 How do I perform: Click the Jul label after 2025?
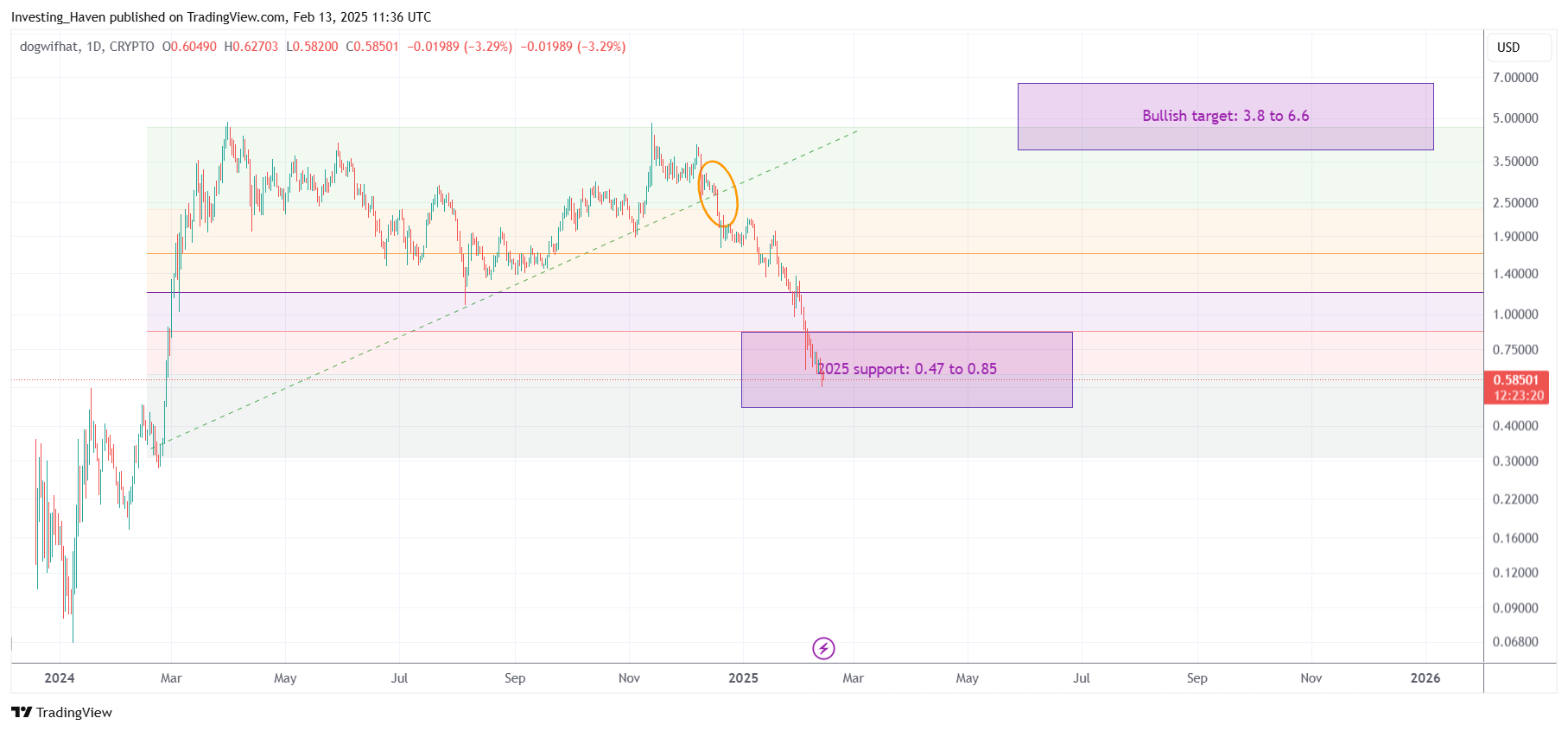tap(1081, 678)
